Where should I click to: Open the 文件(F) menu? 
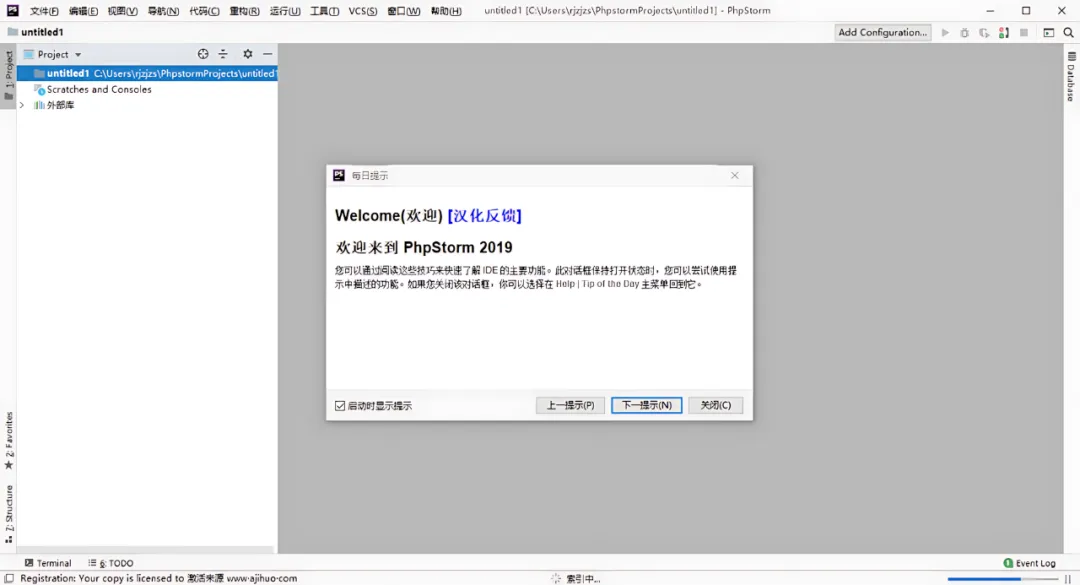point(43,11)
